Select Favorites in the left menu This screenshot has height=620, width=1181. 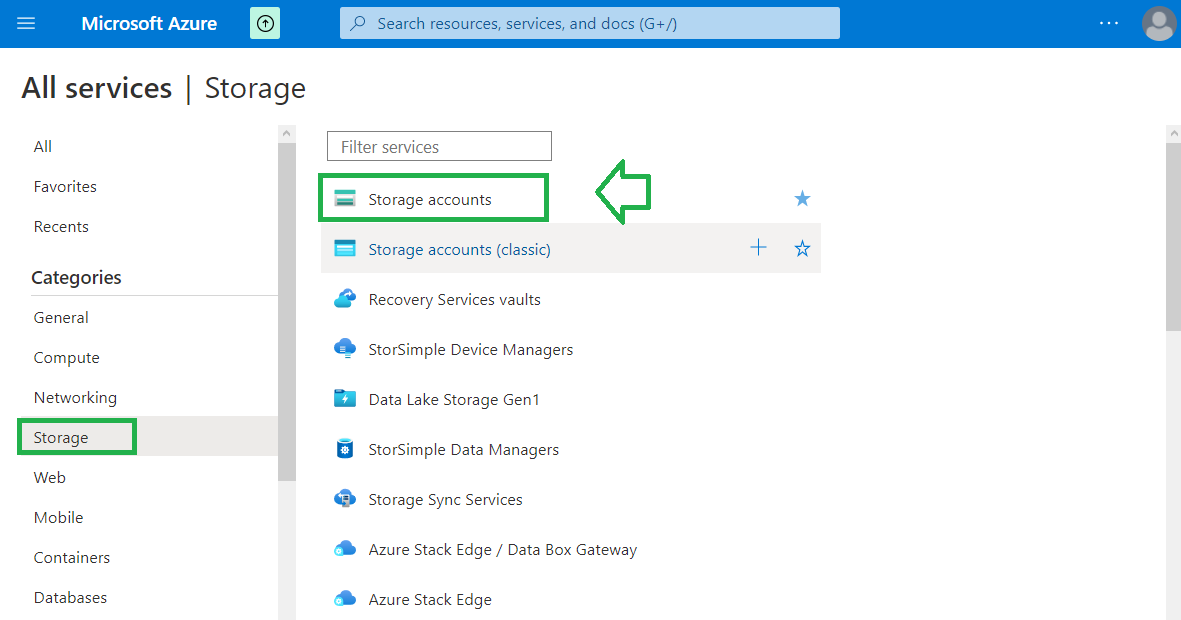tap(65, 186)
